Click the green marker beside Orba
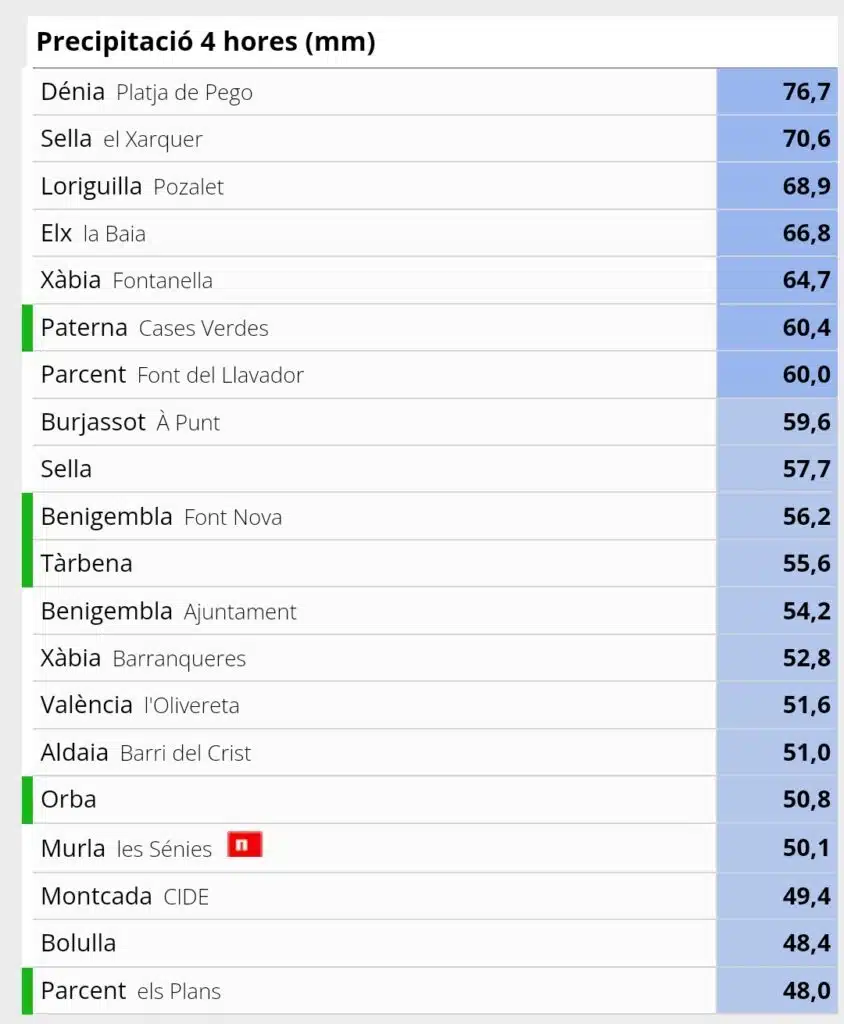This screenshot has width=844, height=1024. (x=27, y=800)
